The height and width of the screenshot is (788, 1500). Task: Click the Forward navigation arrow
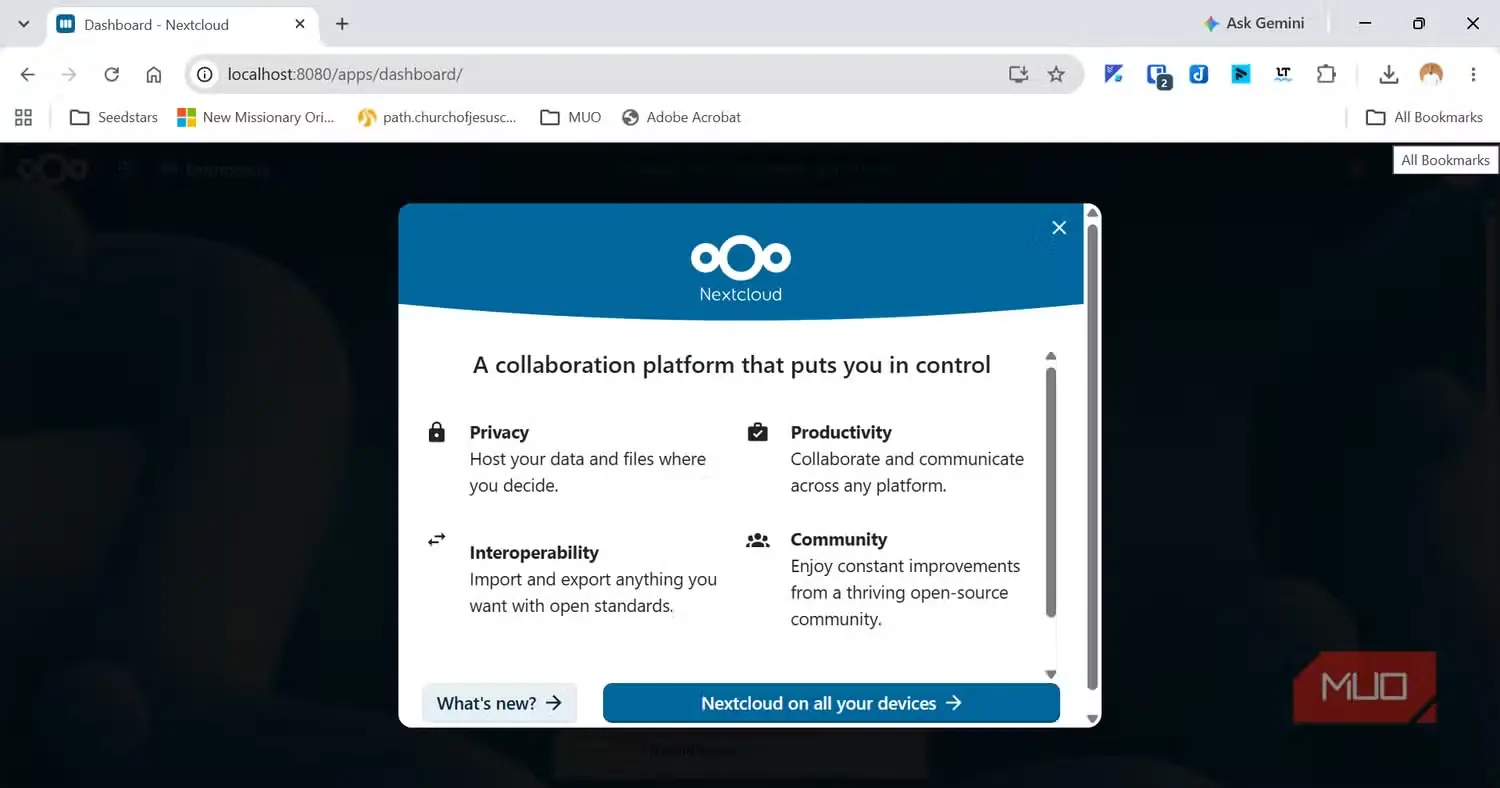coord(69,74)
